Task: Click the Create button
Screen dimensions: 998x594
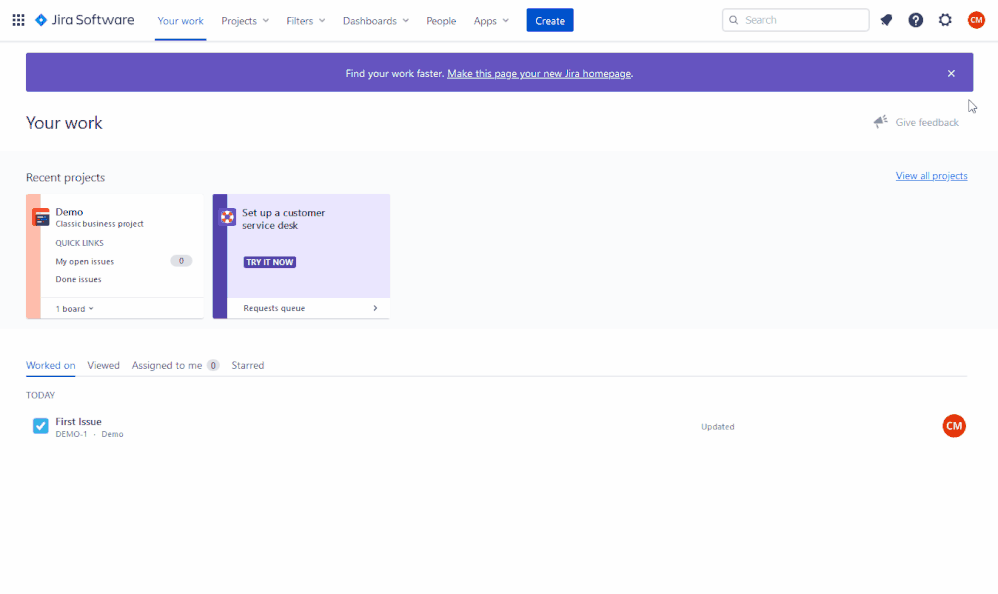Action: (x=549, y=19)
